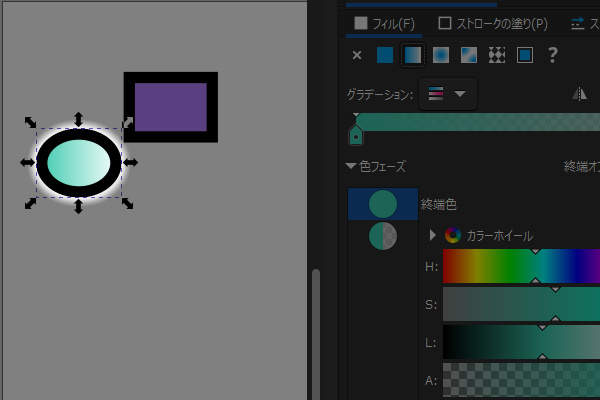The image size is (600, 400).
Task: Choose the linear gradient fill icon
Action: (412, 55)
